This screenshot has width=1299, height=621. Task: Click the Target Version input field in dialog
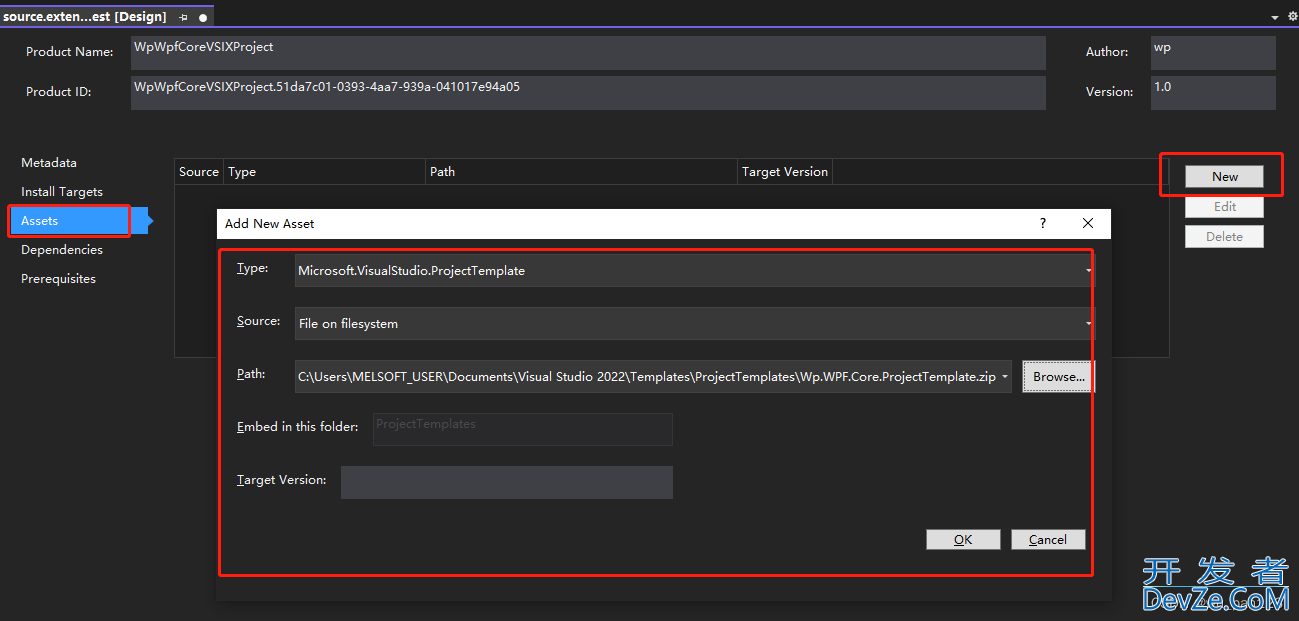507,482
